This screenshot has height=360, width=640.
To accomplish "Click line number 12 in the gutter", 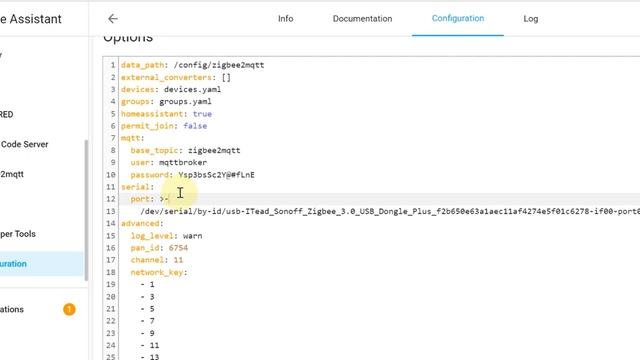I will click(x=111, y=199).
